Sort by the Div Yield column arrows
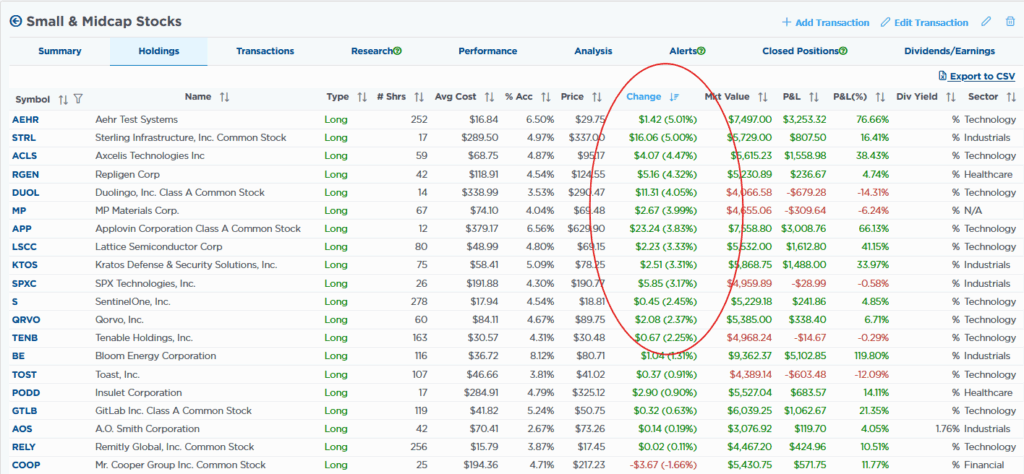This screenshot has width=1024, height=474. click(x=952, y=97)
